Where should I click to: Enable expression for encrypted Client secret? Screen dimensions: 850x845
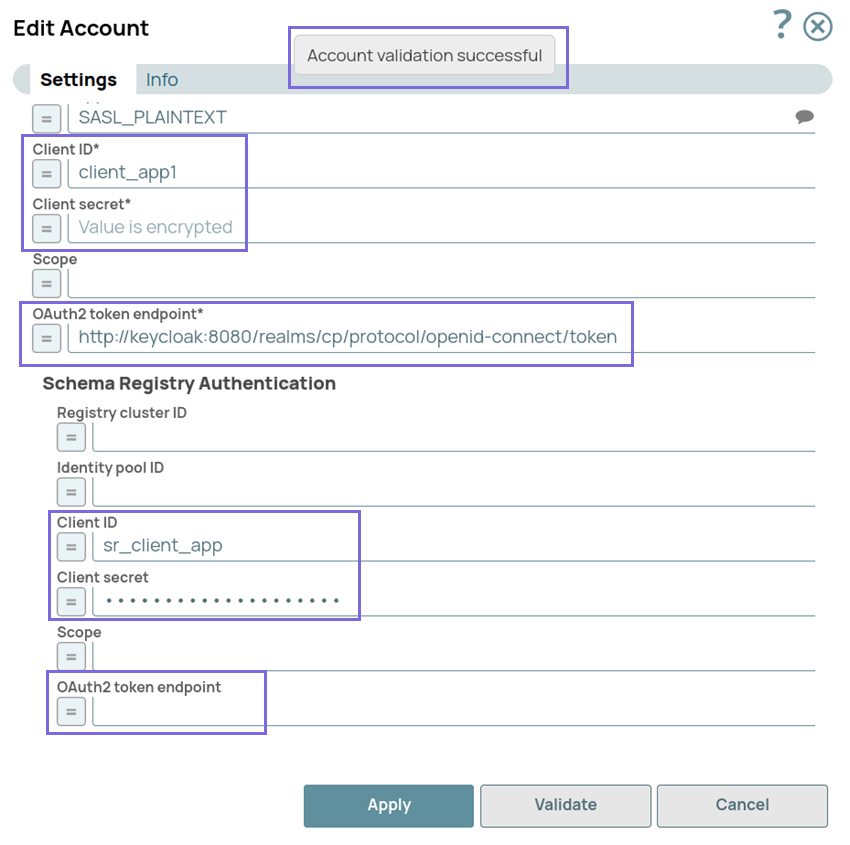coord(46,228)
